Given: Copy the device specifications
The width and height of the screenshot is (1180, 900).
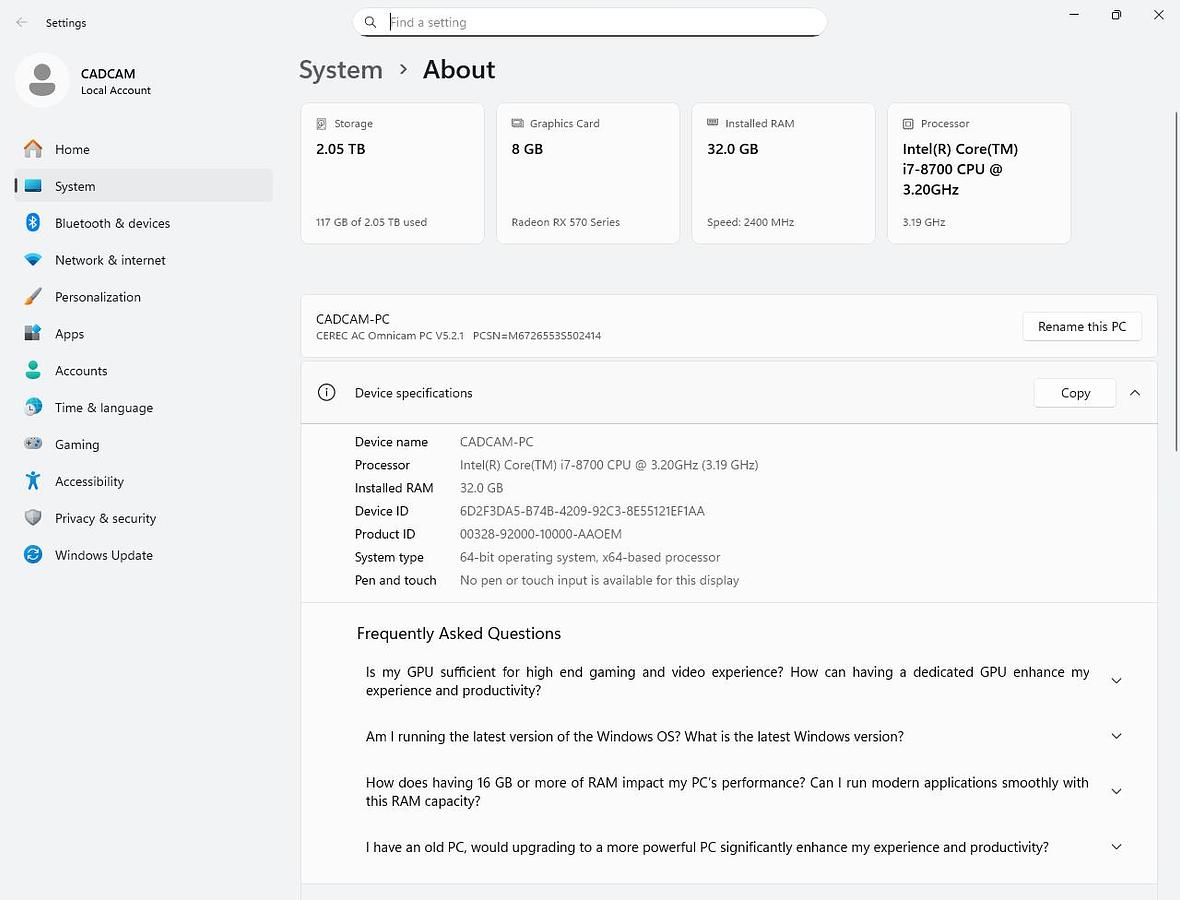Looking at the screenshot, I should pyautogui.click(x=1074, y=393).
